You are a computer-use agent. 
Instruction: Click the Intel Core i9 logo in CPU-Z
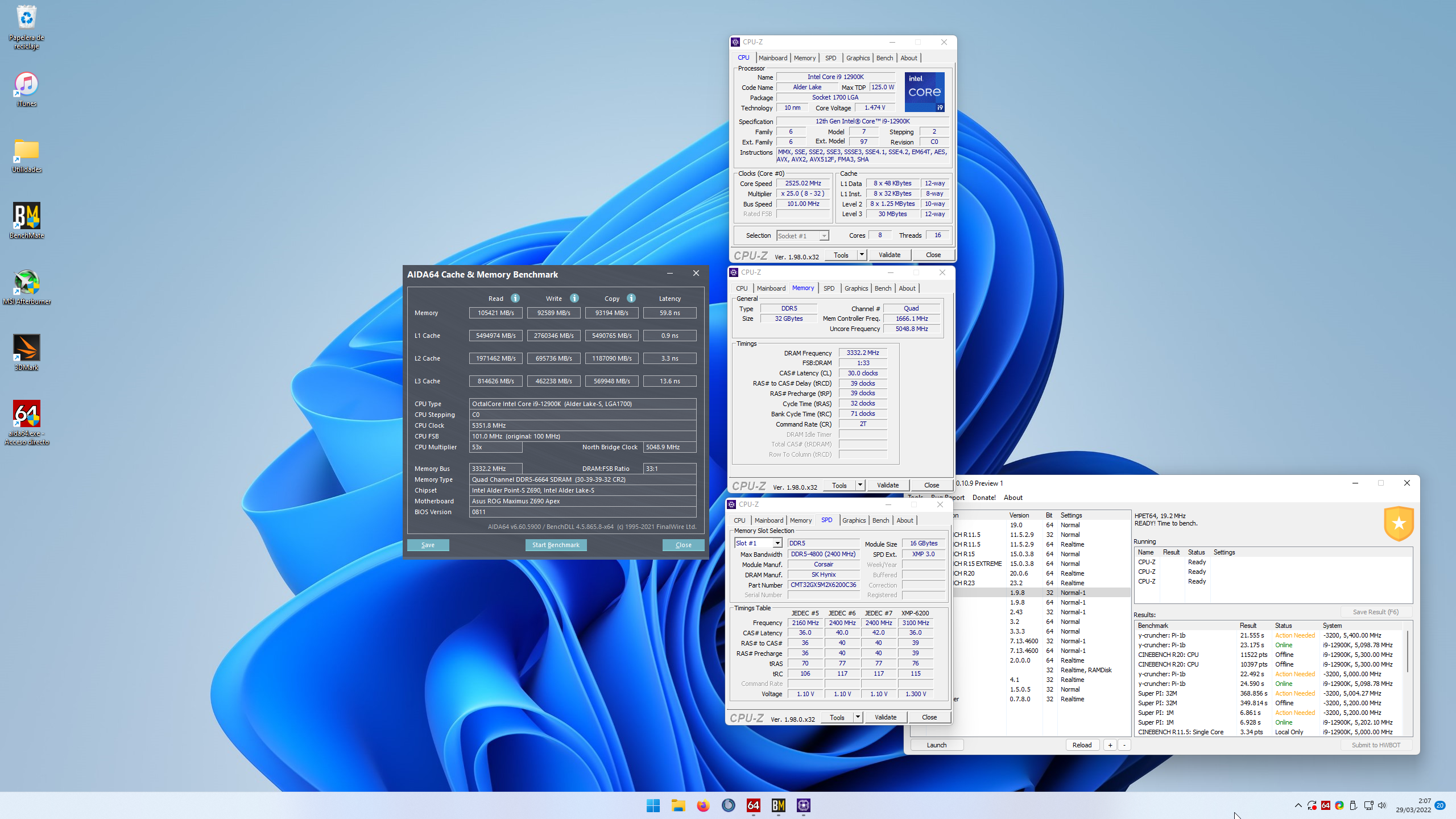click(x=924, y=92)
